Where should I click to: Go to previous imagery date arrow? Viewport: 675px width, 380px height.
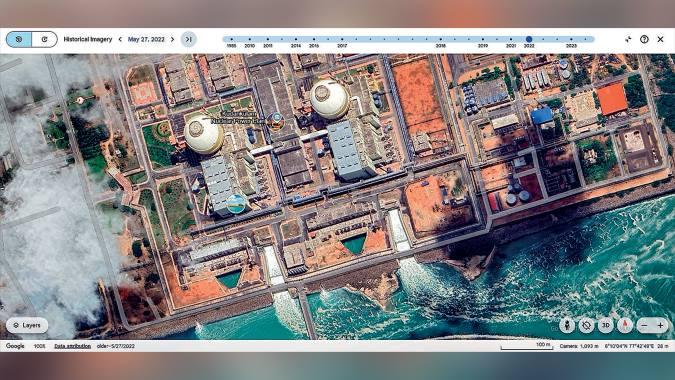click(x=120, y=39)
